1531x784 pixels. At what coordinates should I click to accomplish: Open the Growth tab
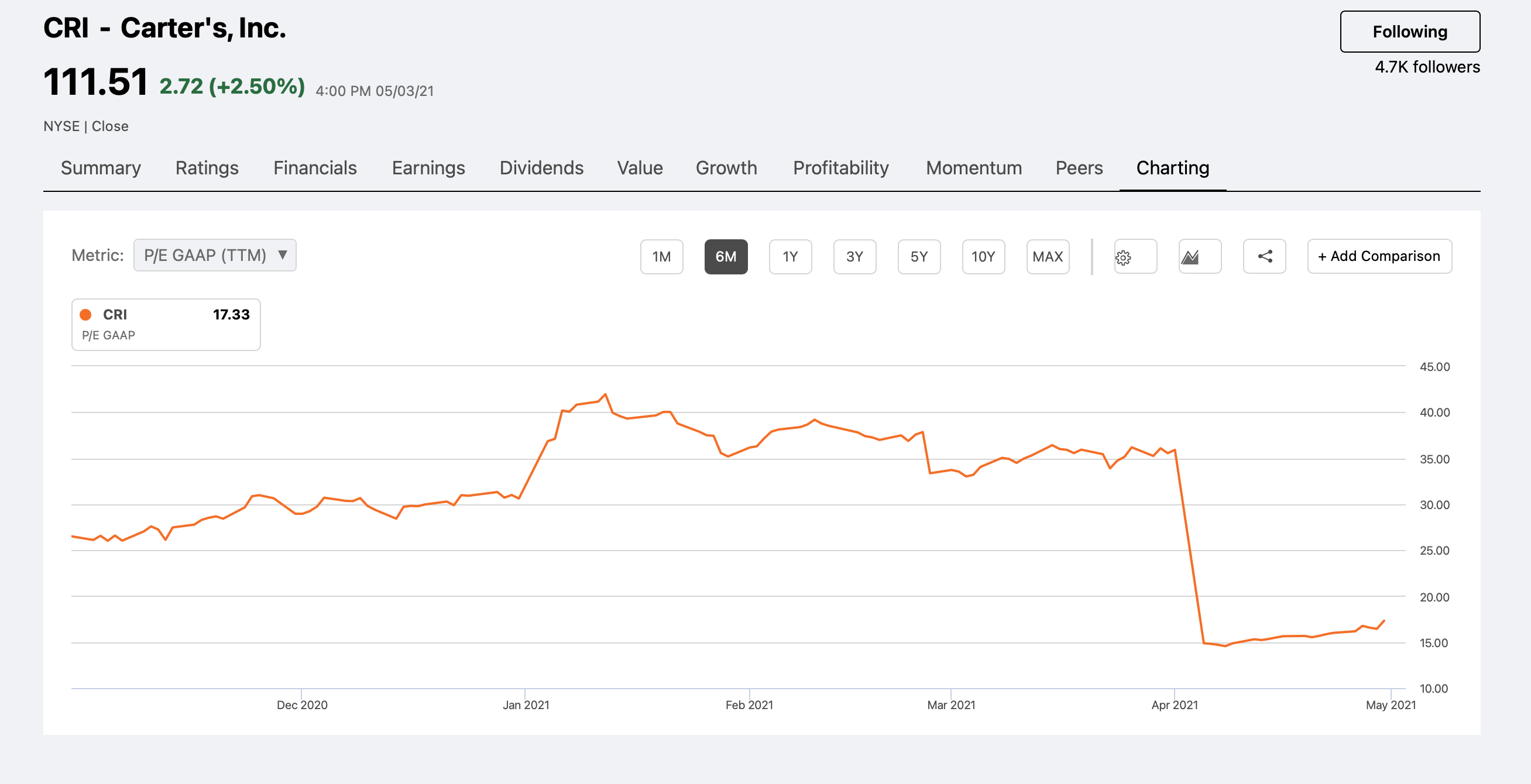[726, 168]
